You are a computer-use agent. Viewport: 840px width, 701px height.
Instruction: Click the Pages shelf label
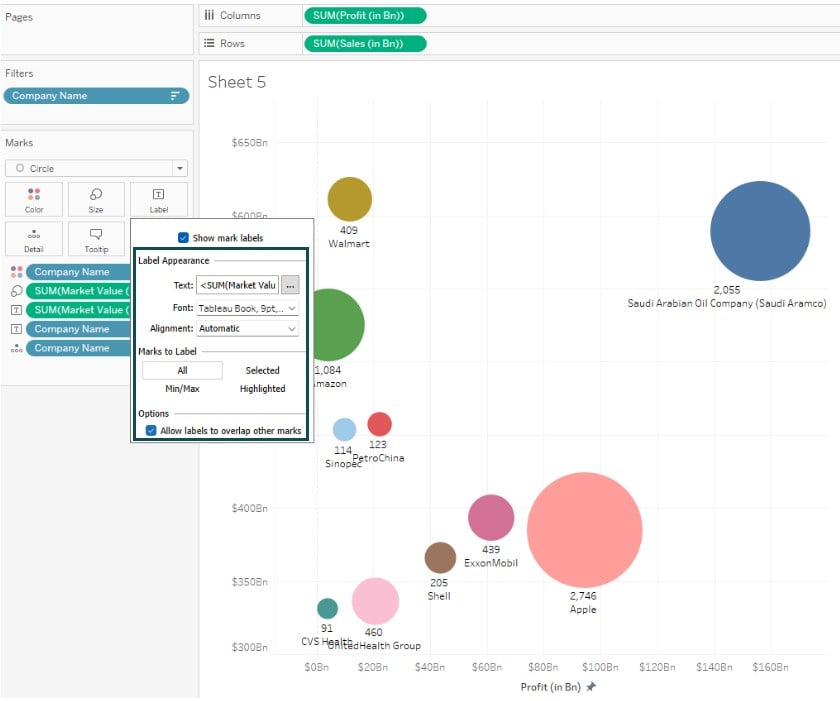click(19, 17)
